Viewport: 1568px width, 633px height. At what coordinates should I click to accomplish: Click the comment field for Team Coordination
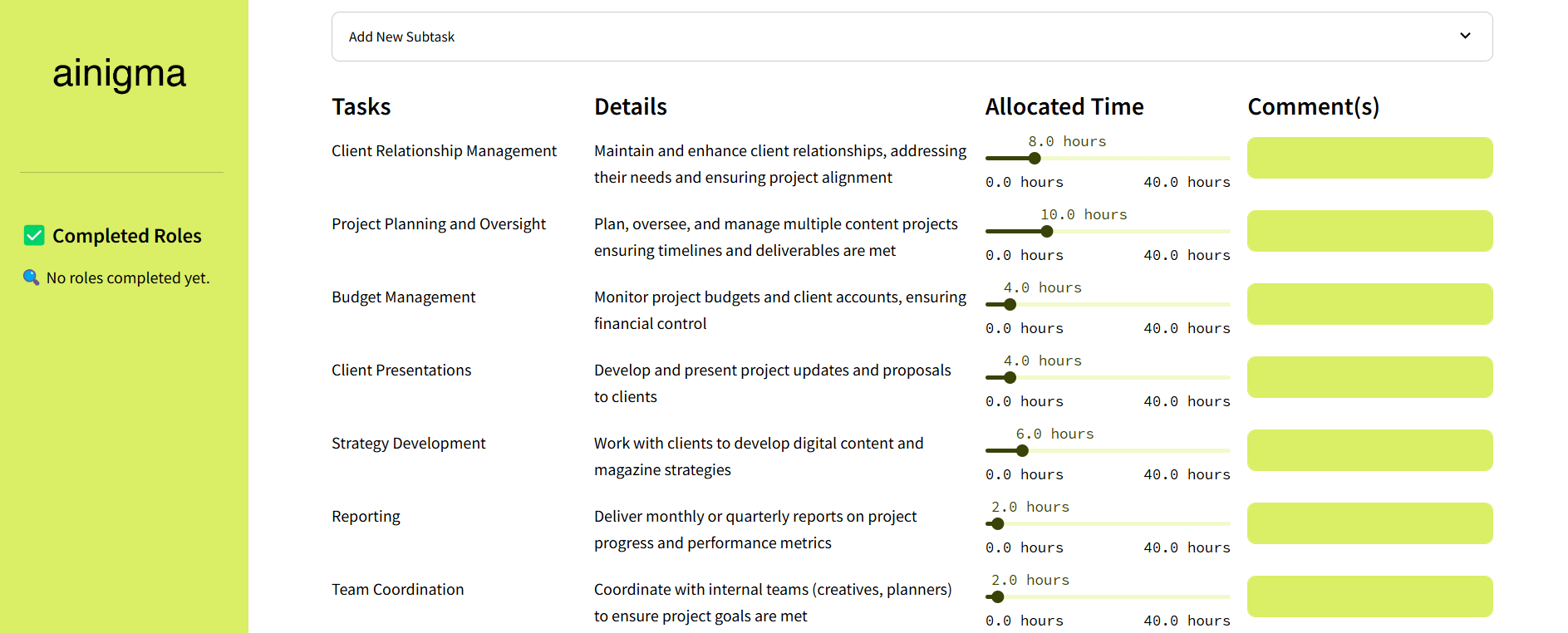click(1369, 596)
